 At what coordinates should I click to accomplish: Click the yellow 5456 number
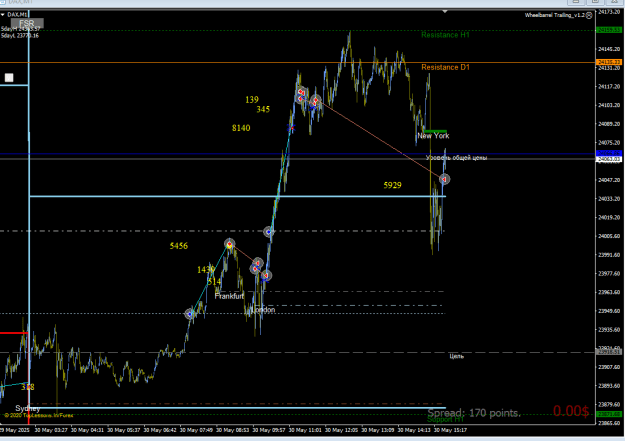(x=179, y=246)
